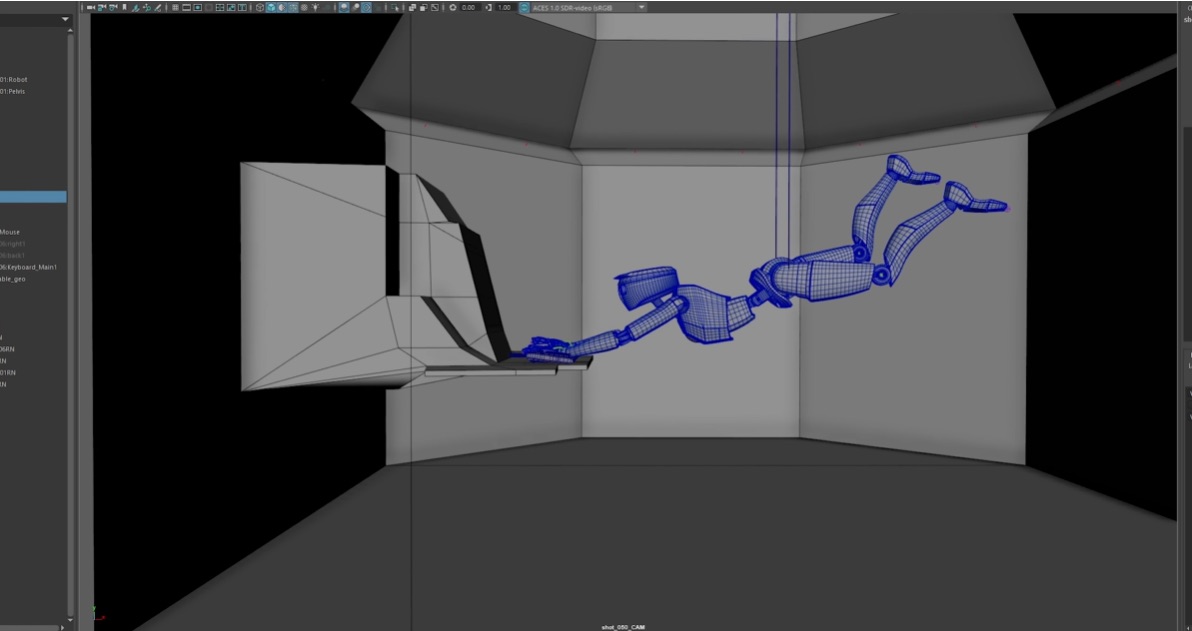Click the Isolate Select icon
The width and height of the screenshot is (1192, 631).
pyautogui.click(x=395, y=8)
